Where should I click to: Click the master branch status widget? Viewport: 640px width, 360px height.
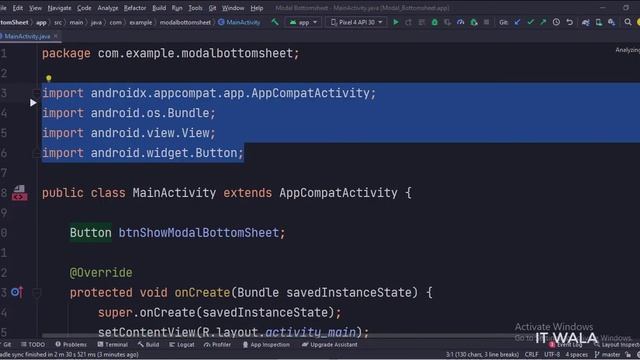[x=608, y=354]
